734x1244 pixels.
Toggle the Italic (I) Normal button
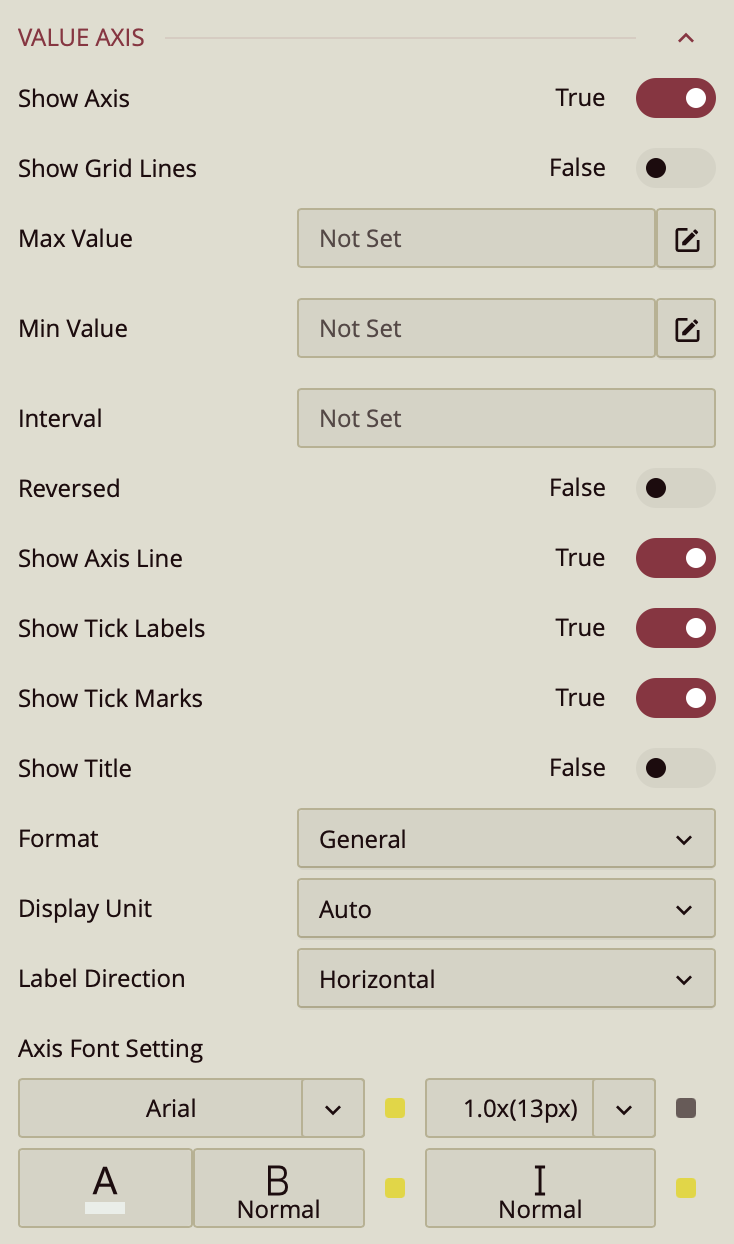[540, 1188]
